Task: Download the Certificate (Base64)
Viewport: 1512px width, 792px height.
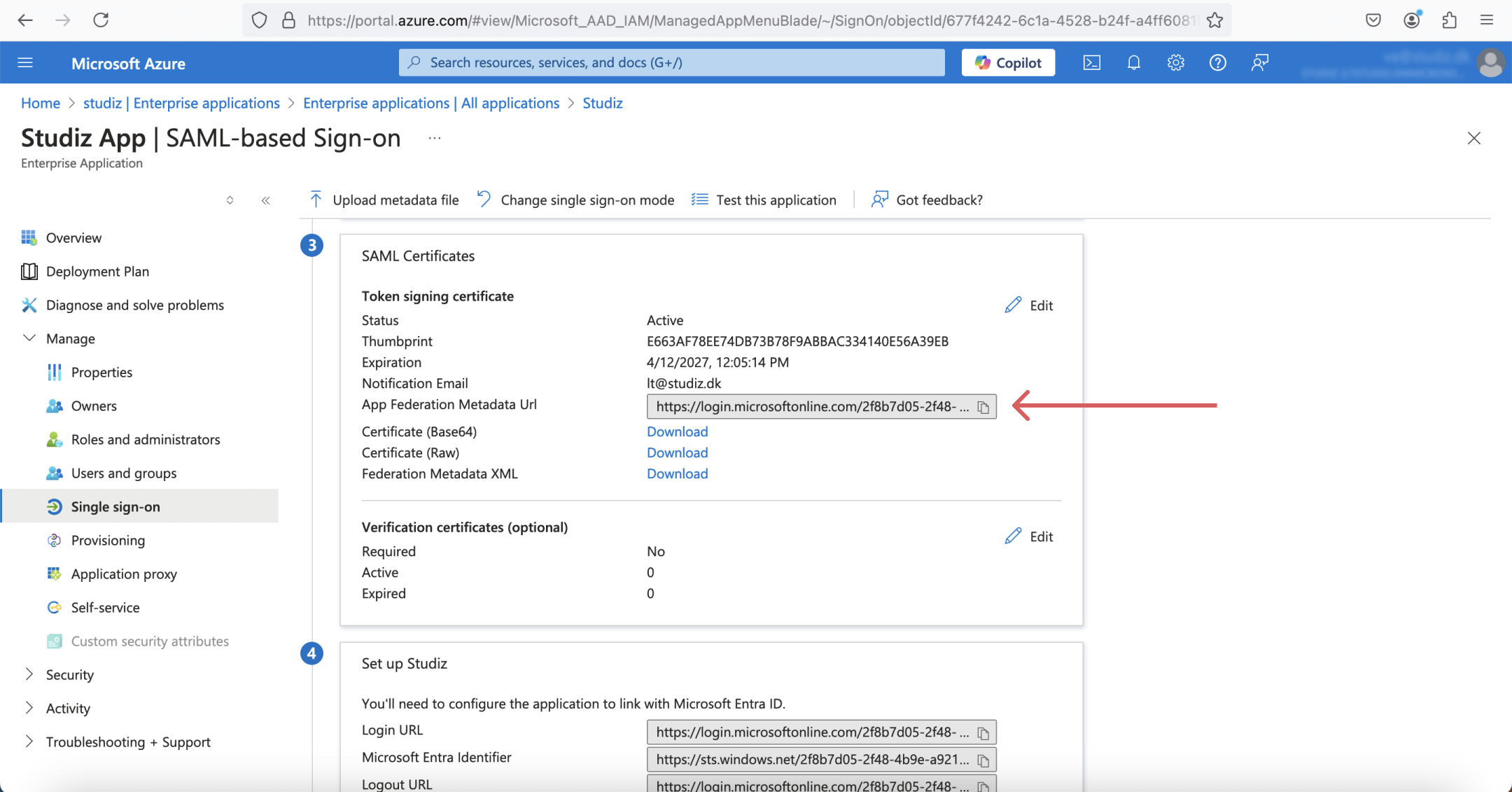Action: (x=677, y=432)
